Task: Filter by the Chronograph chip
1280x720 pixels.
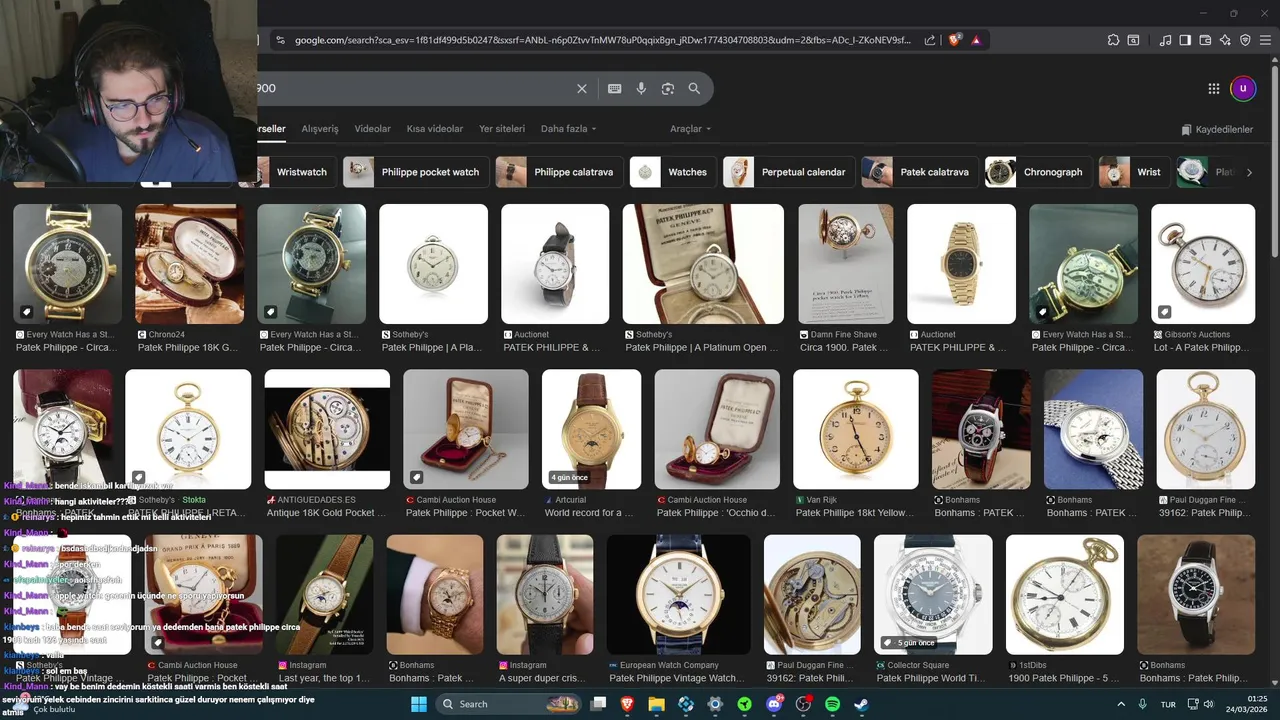Action: (x=1039, y=172)
